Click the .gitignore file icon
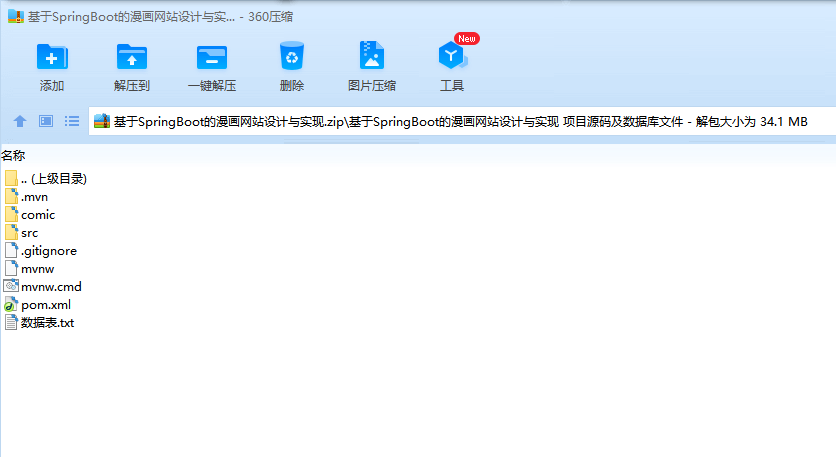836x457 pixels. point(11,251)
